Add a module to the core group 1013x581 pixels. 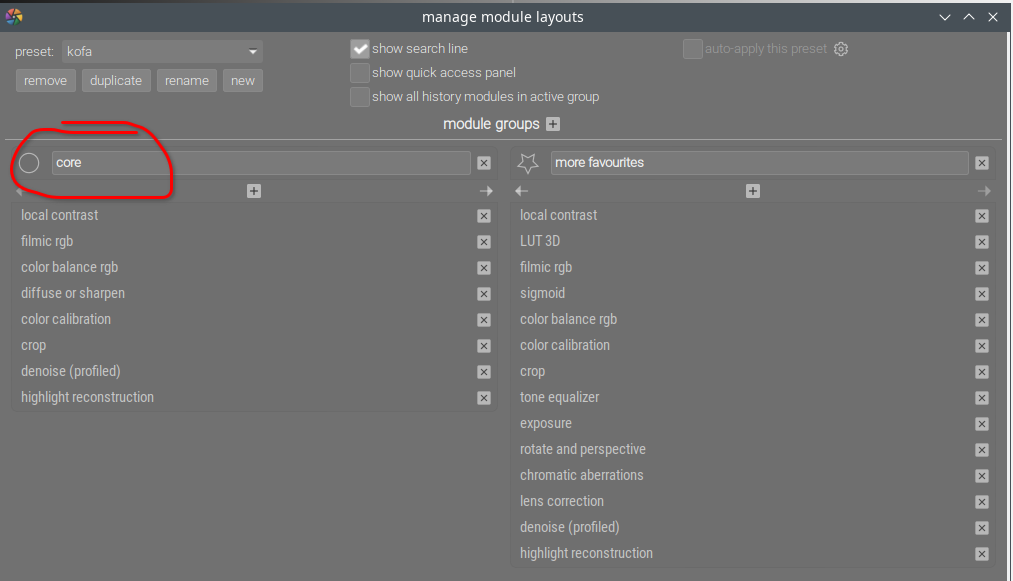254,191
